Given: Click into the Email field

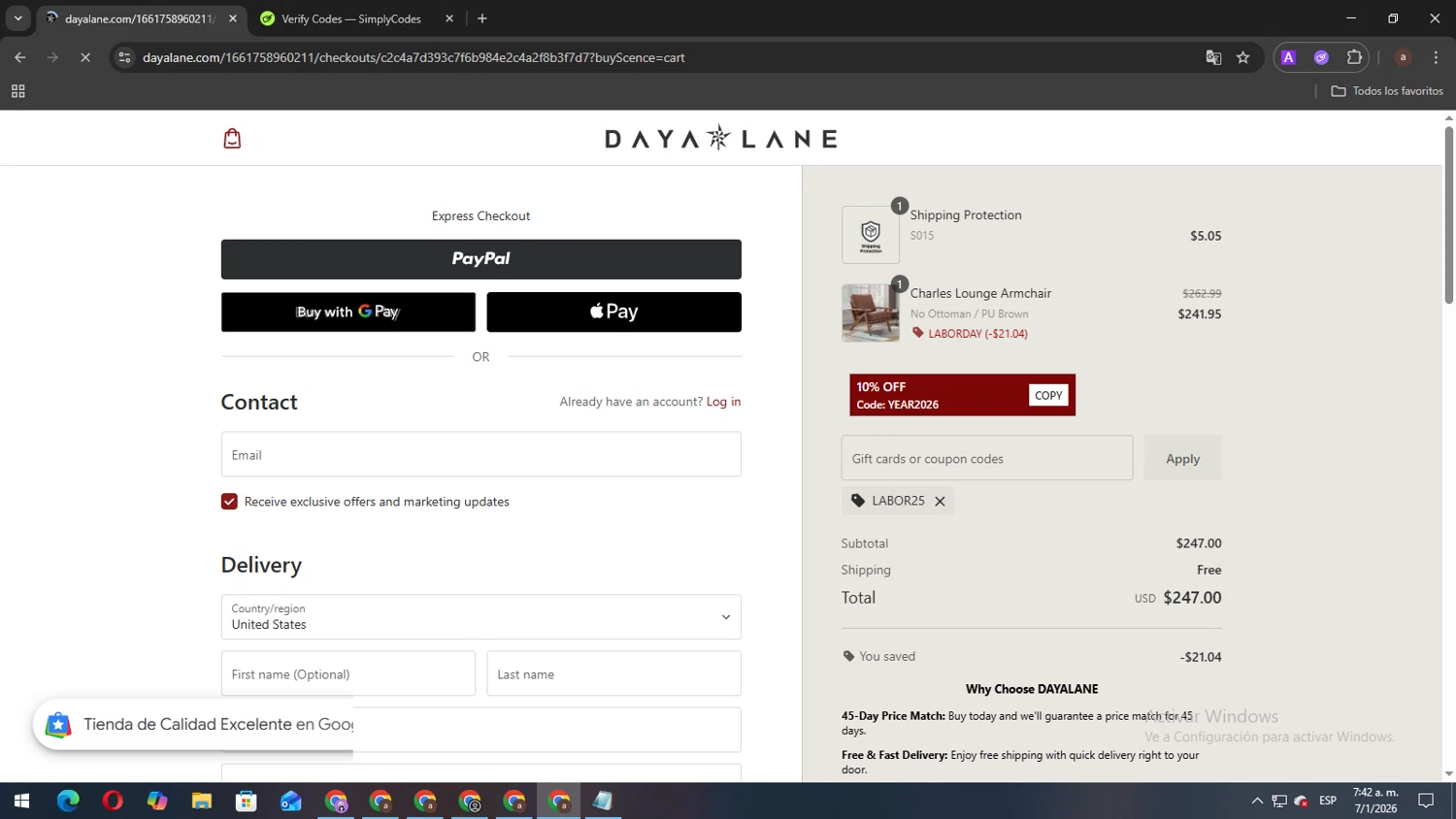Looking at the screenshot, I should pos(480,454).
